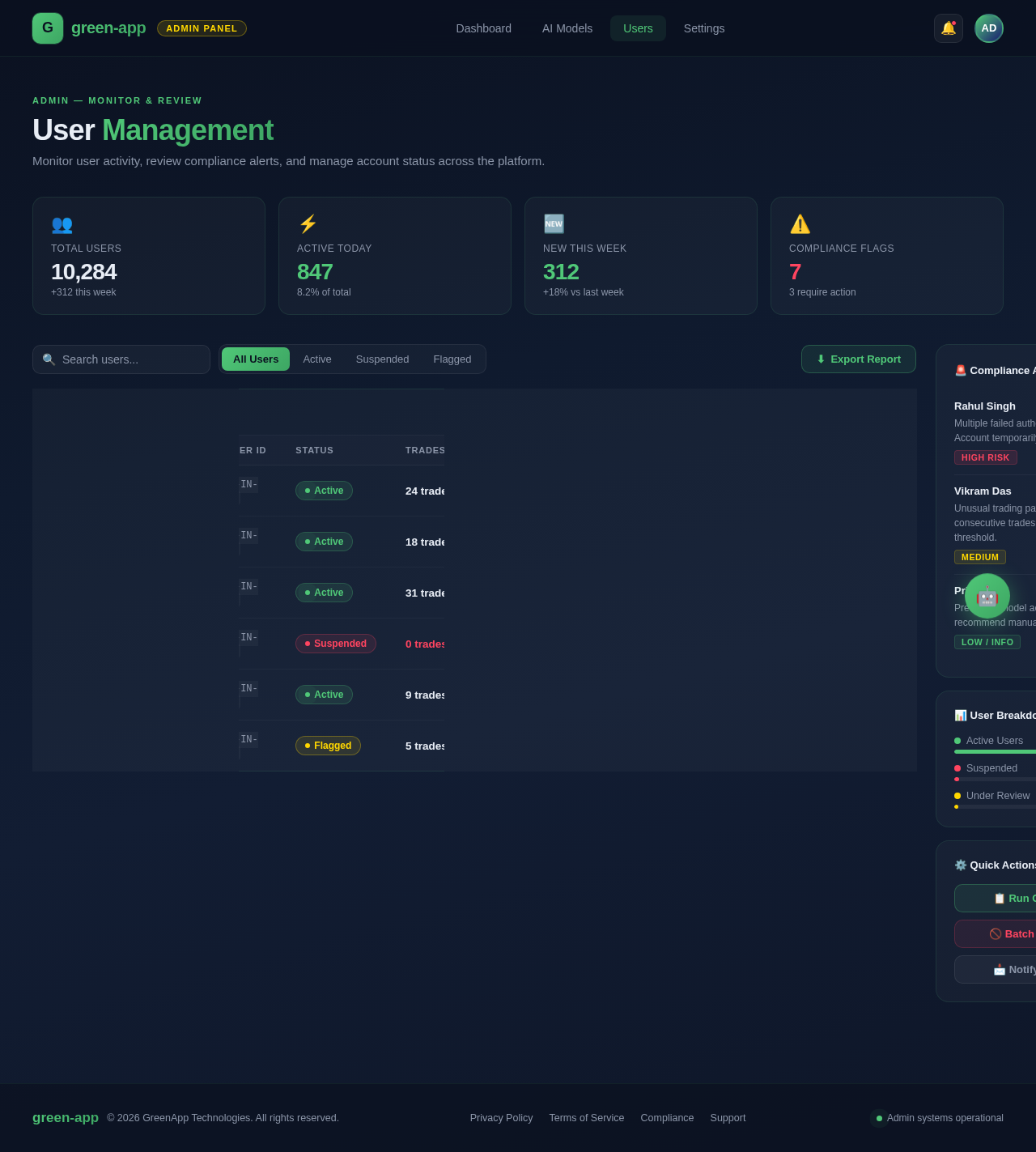
Task: Open the AI Models nav item
Action: (x=567, y=28)
